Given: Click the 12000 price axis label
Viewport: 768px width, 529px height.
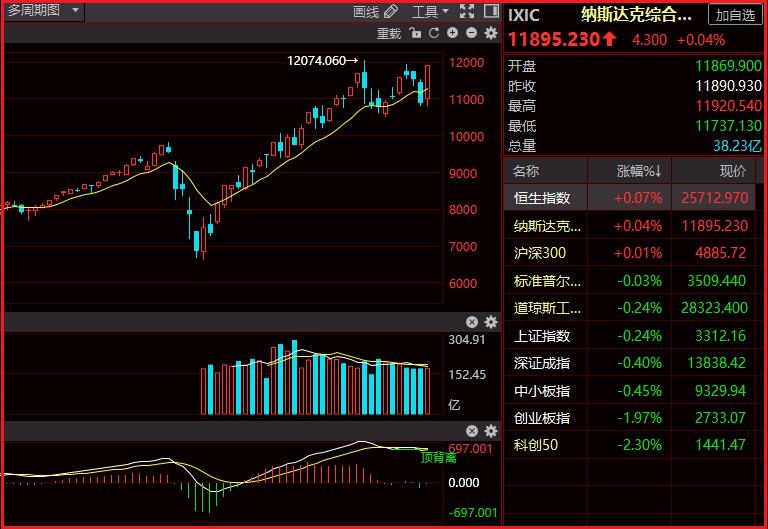Looking at the screenshot, I should click(466, 63).
